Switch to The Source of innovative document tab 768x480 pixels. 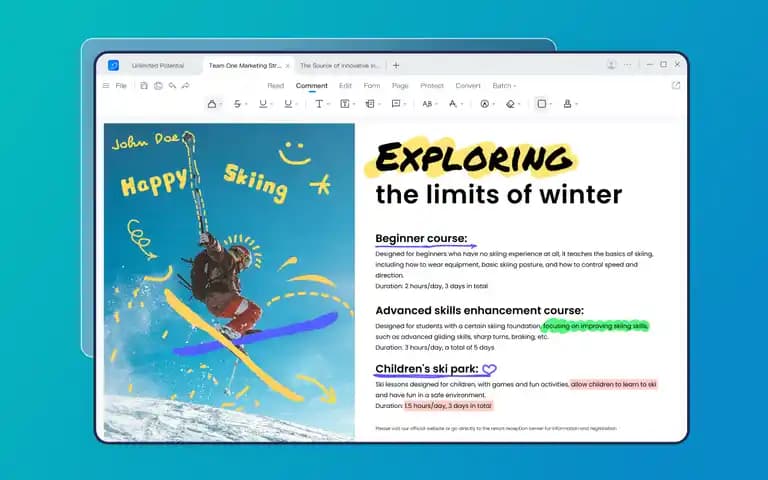click(340, 66)
